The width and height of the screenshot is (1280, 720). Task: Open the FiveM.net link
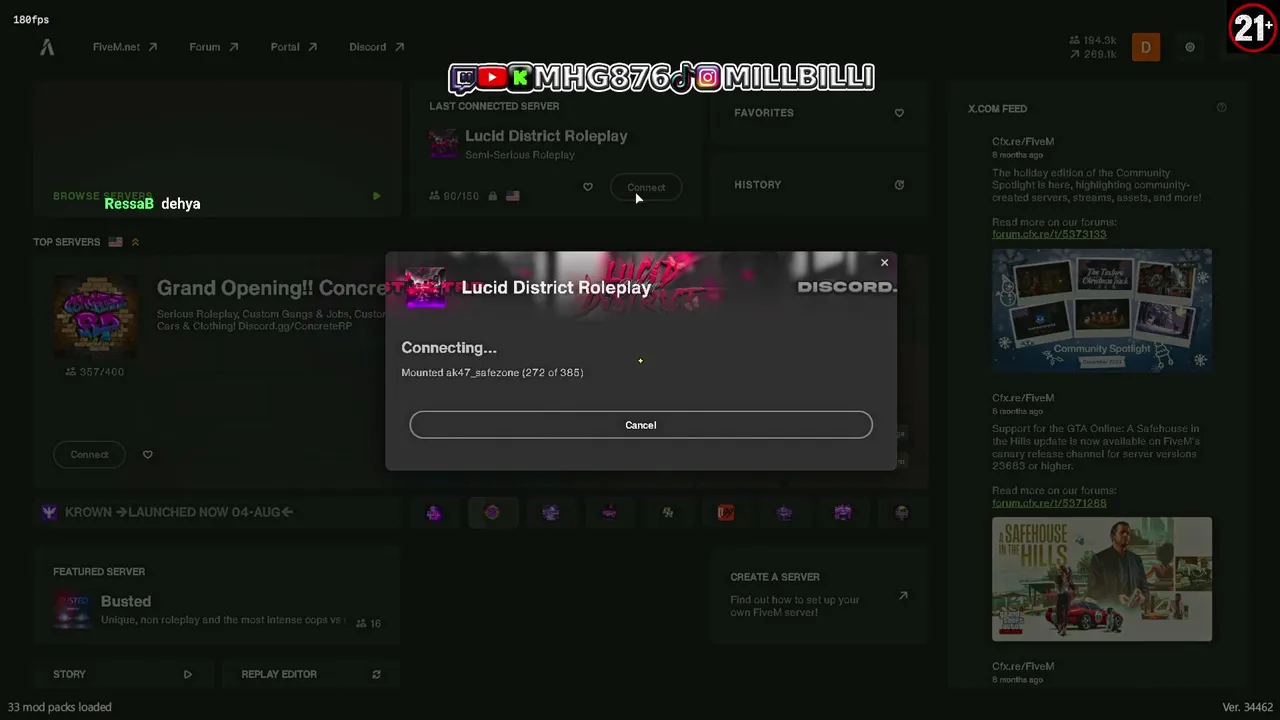coord(125,47)
